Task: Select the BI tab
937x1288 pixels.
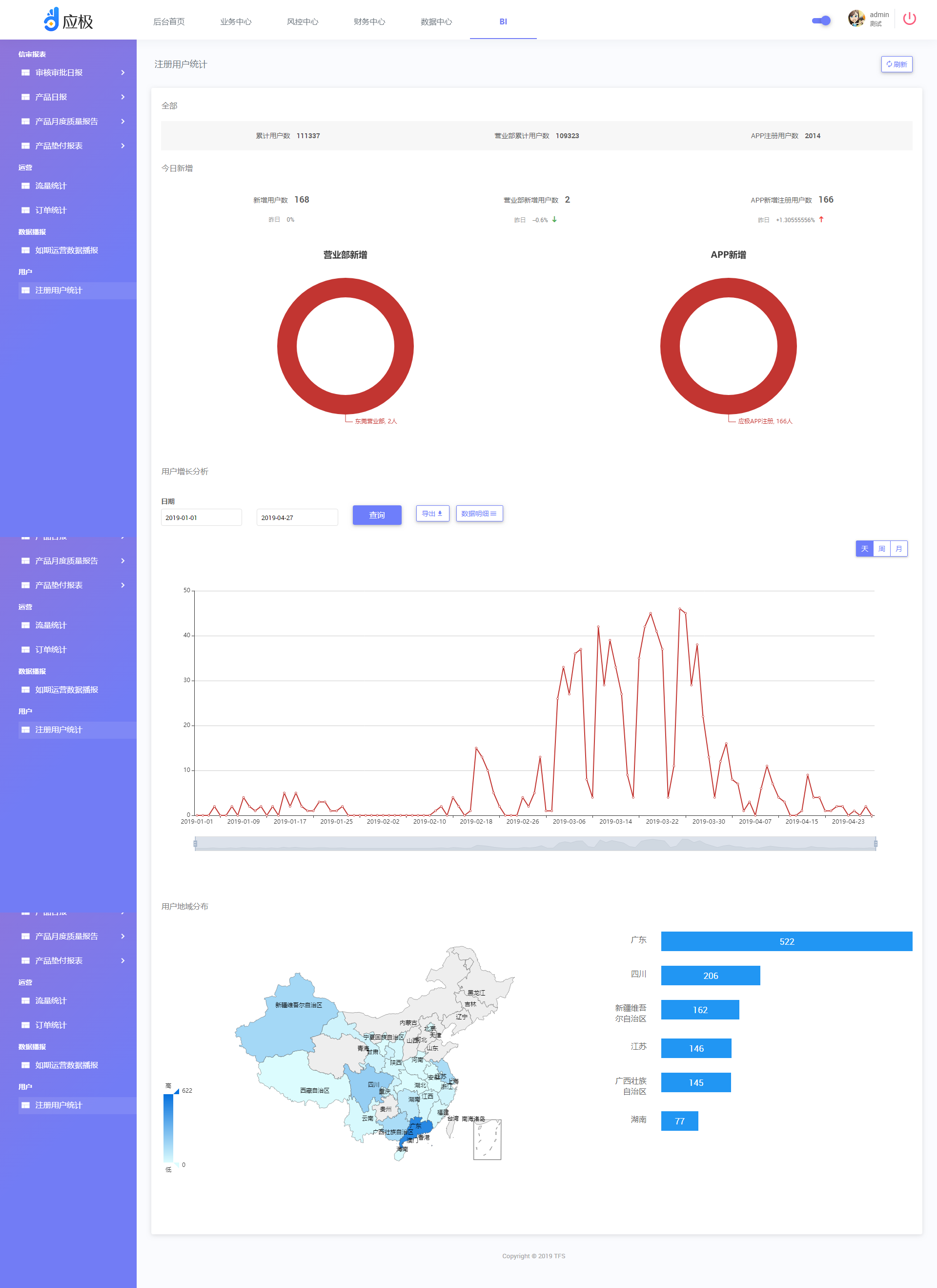Action: [x=504, y=21]
